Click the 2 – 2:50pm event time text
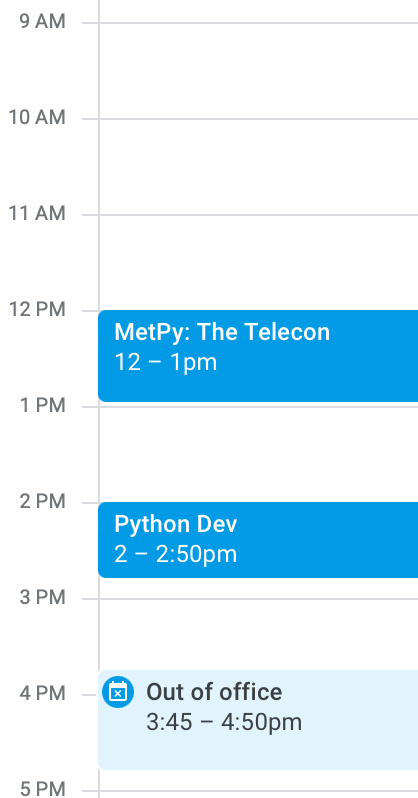418x798 pixels. coord(176,554)
